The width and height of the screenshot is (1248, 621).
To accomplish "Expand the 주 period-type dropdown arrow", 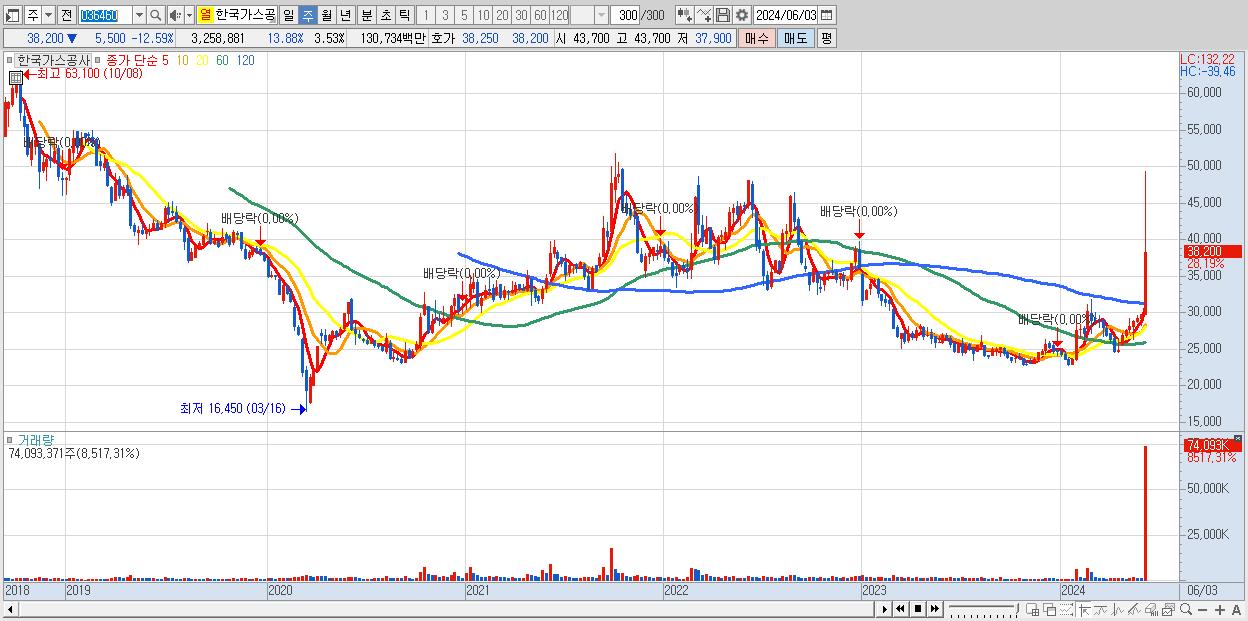I will (49, 15).
